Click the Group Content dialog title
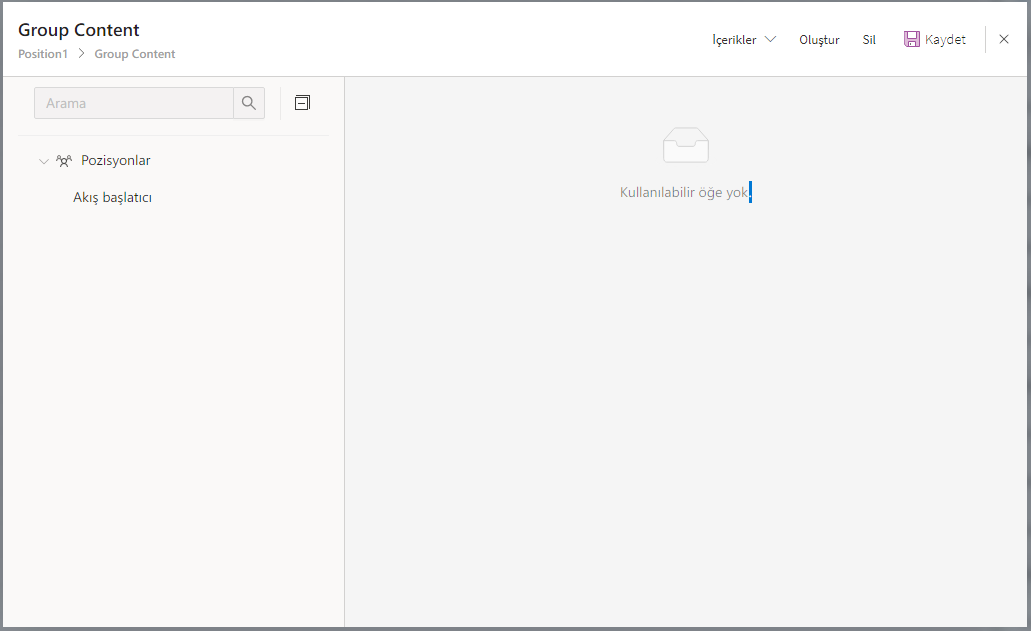 click(79, 30)
